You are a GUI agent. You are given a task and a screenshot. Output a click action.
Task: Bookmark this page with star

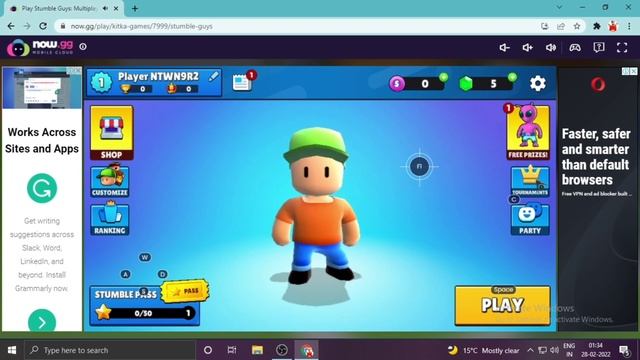pyautogui.click(x=577, y=26)
